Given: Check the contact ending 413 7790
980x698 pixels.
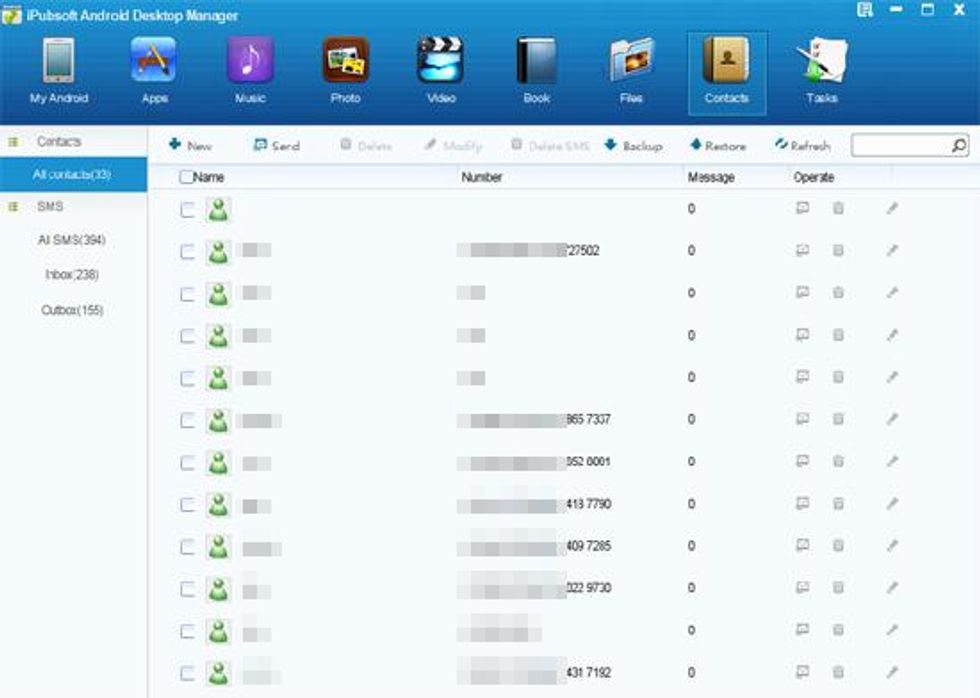Looking at the screenshot, I should tap(187, 505).
